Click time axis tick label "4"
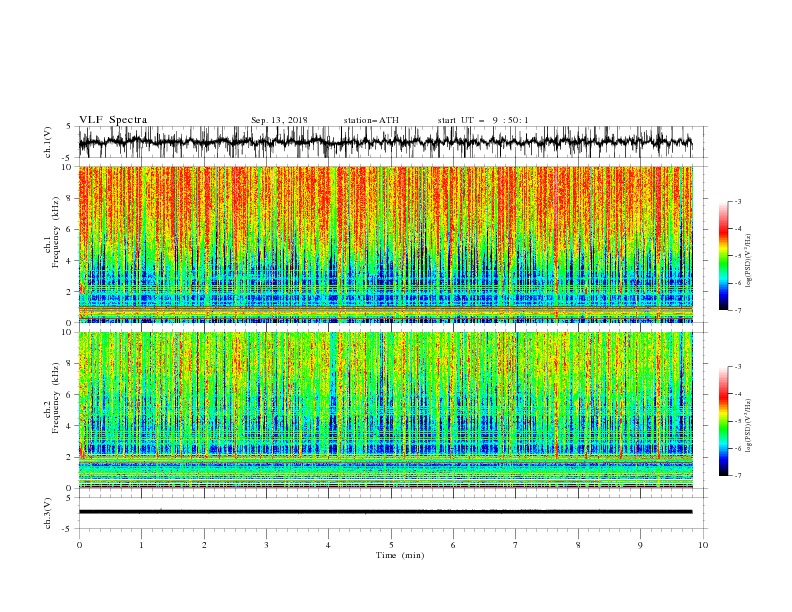The width and height of the screenshot is (792, 612). 328,545
